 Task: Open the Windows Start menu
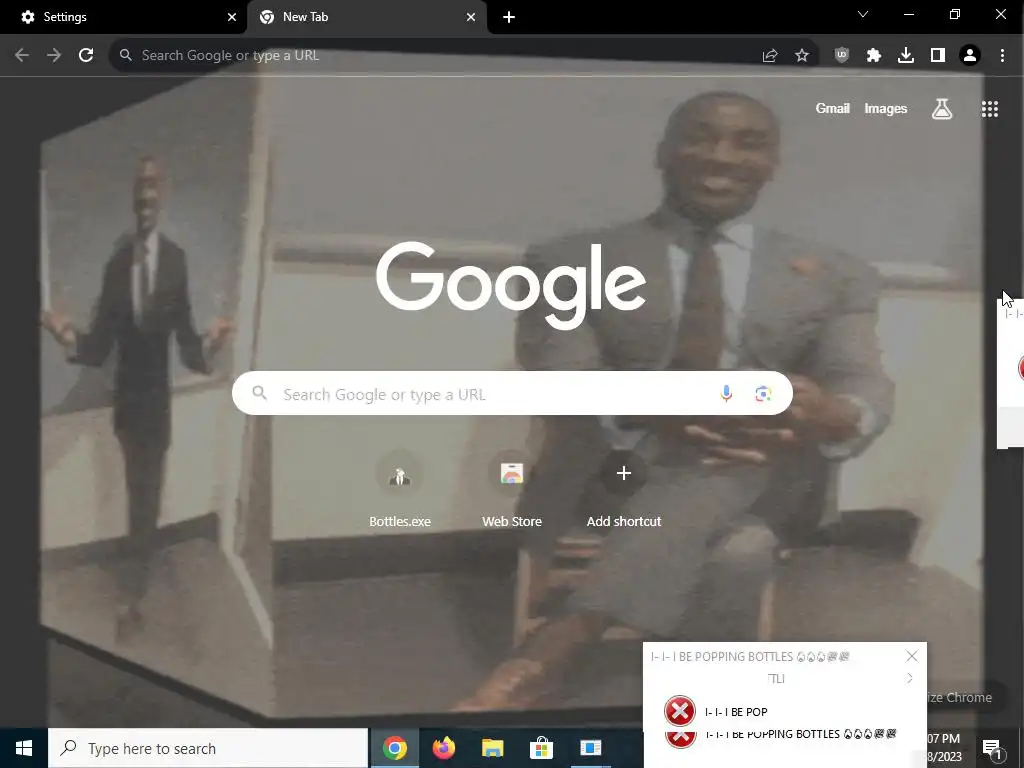pyautogui.click(x=24, y=748)
